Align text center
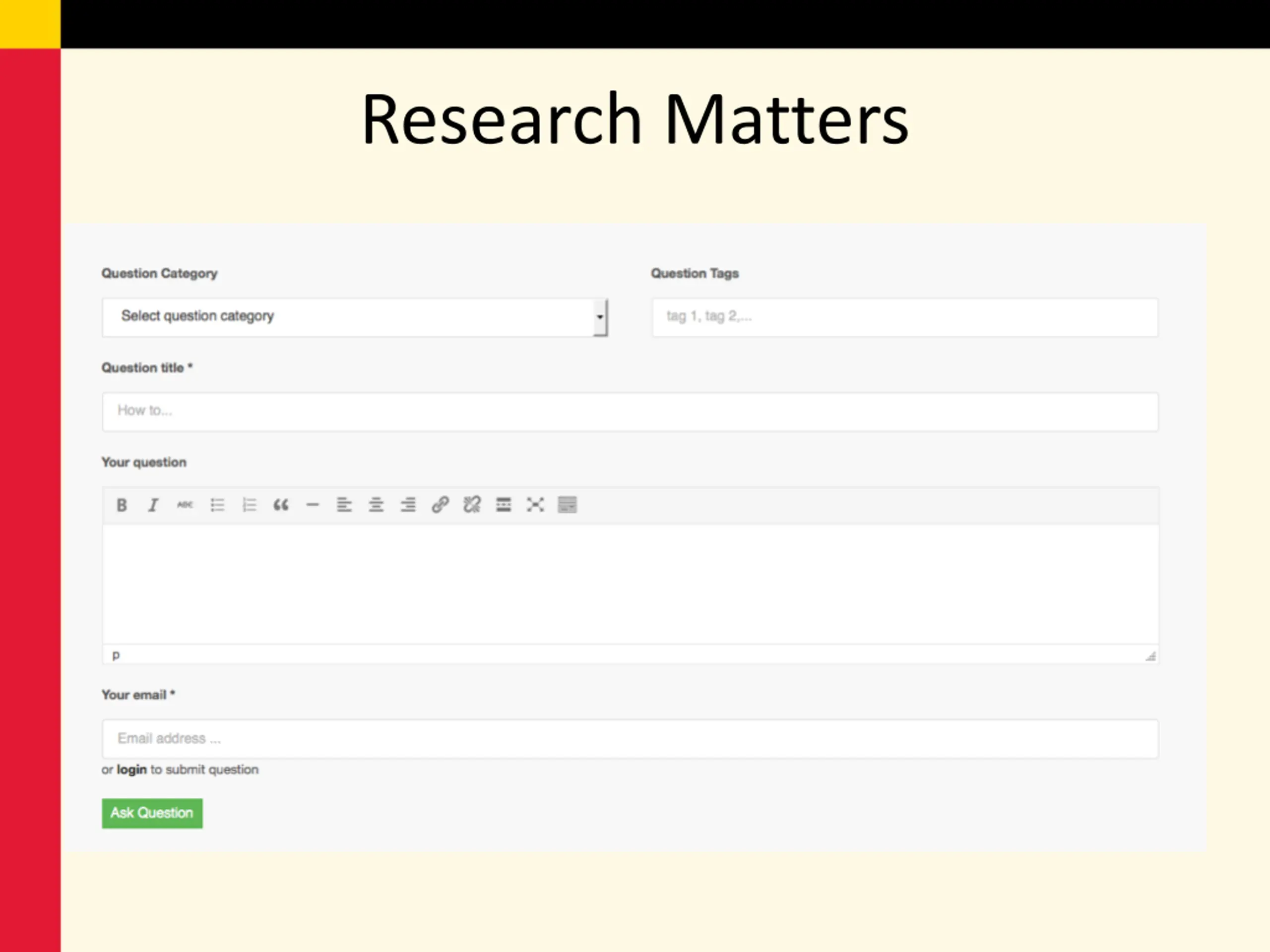Viewport: 1270px width, 952px height. click(x=376, y=505)
